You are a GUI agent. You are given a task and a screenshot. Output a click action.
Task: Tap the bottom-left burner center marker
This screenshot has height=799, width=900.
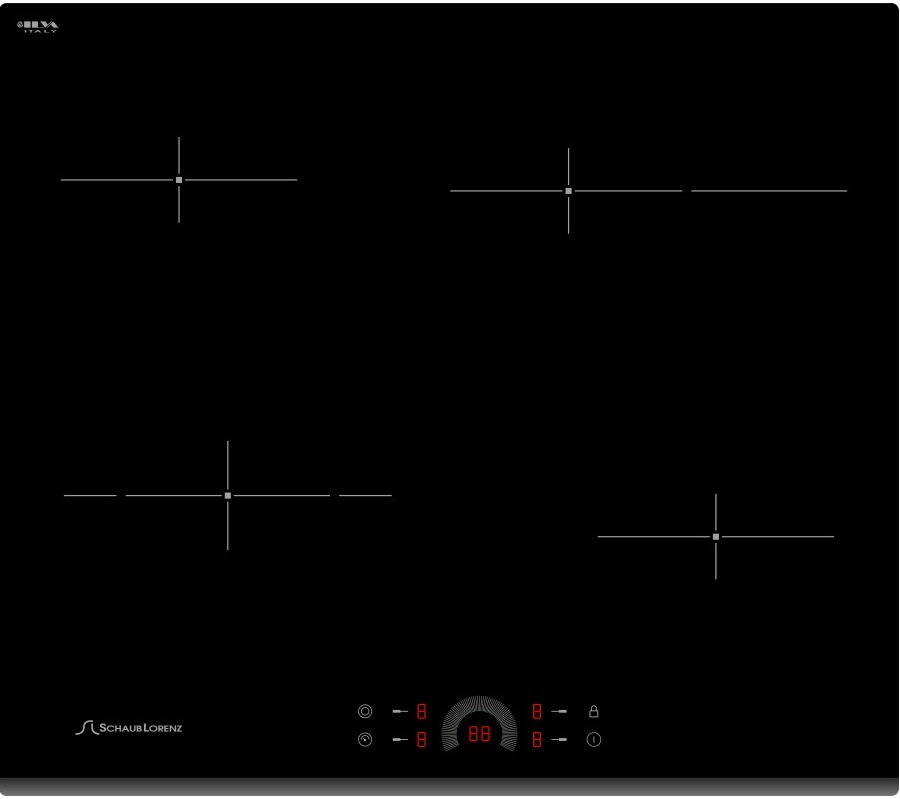pyautogui.click(x=228, y=495)
